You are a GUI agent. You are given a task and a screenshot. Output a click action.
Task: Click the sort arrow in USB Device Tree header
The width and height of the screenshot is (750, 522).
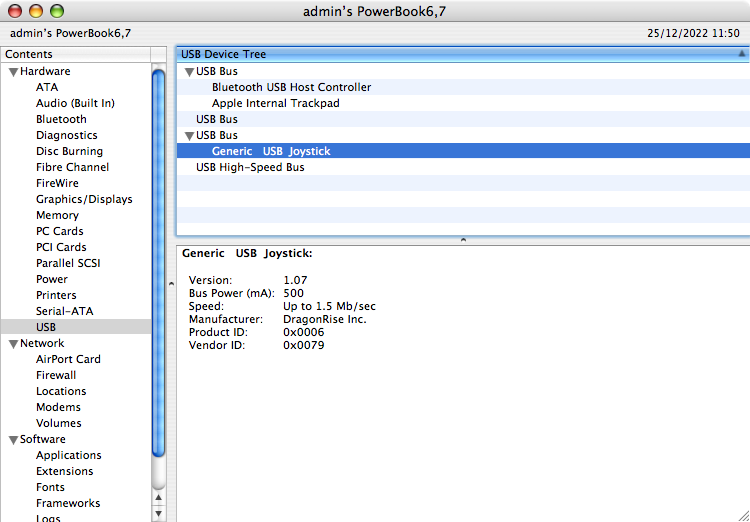(x=742, y=54)
